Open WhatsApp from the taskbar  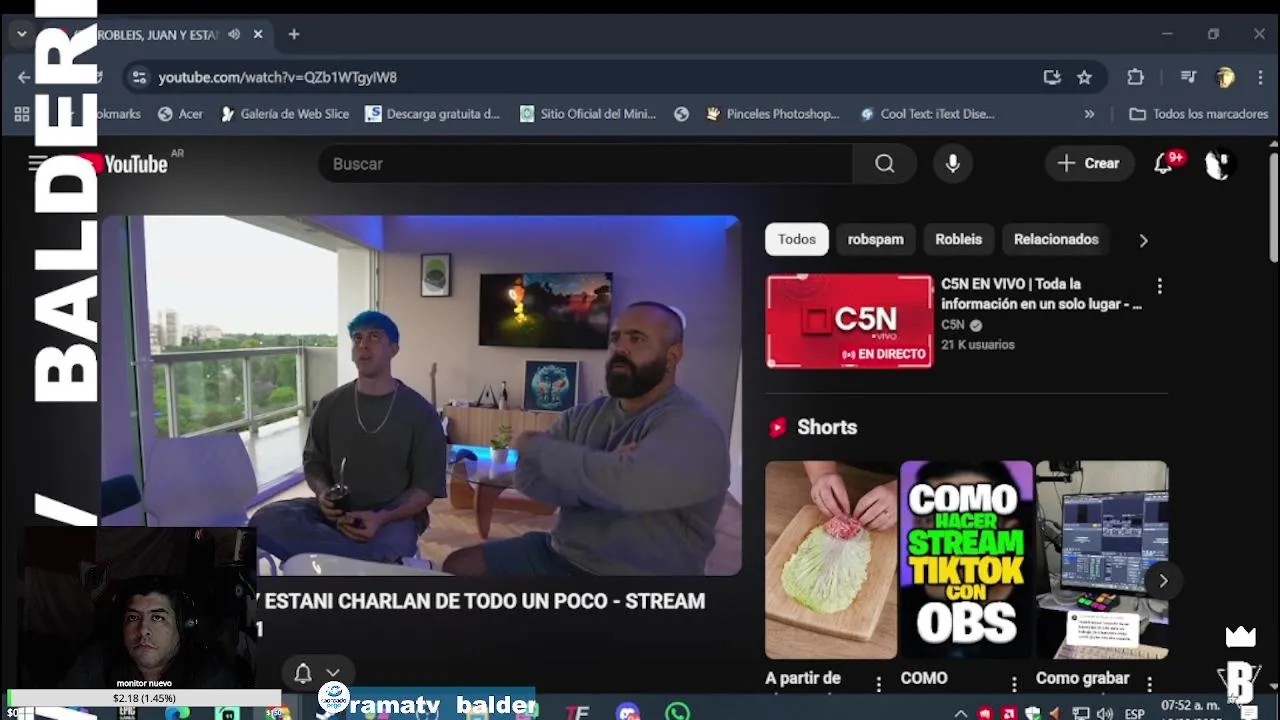click(x=678, y=712)
